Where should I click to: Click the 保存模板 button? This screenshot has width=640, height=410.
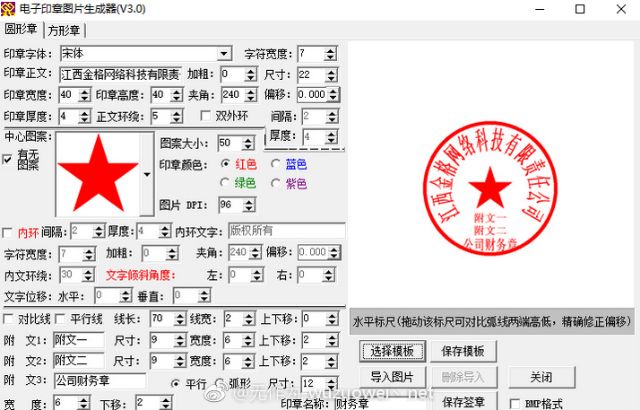[x=463, y=351]
